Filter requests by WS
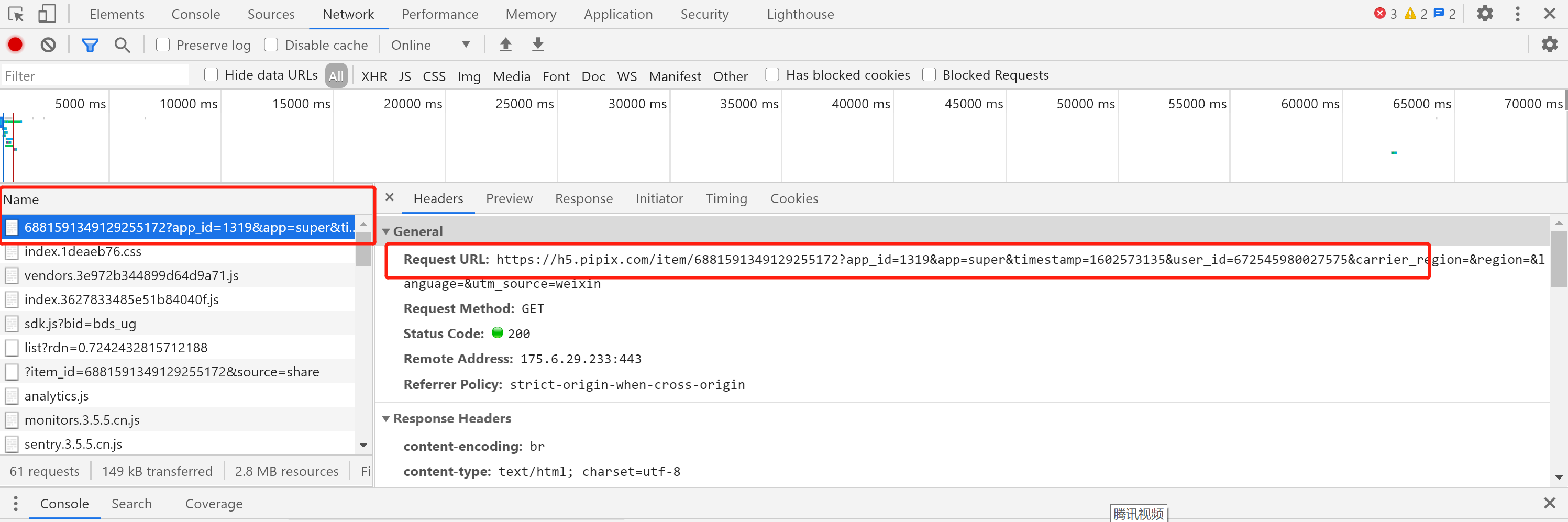Screen dimensions: 1568x522 click(x=626, y=76)
